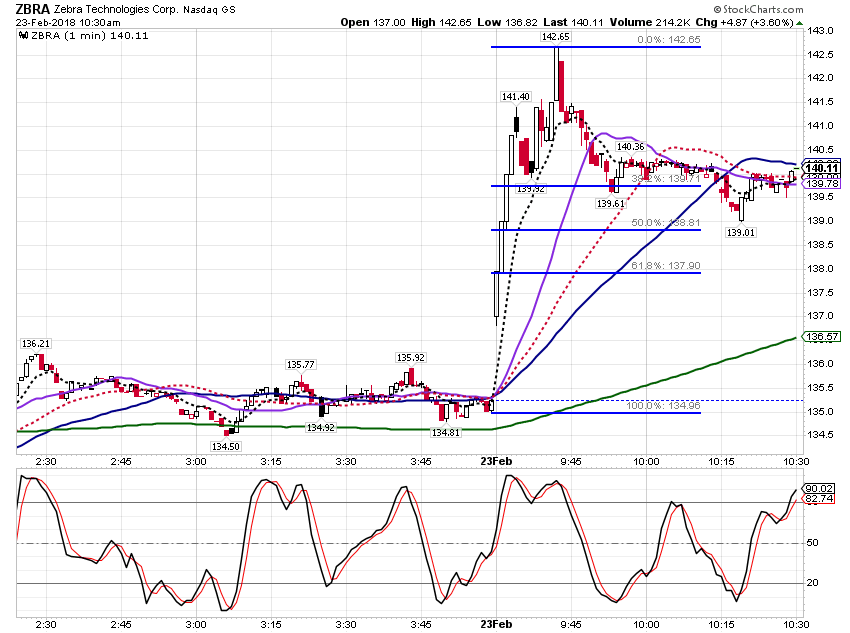
Task: Click the Low 136.82 value in header
Action: [x=507, y=22]
